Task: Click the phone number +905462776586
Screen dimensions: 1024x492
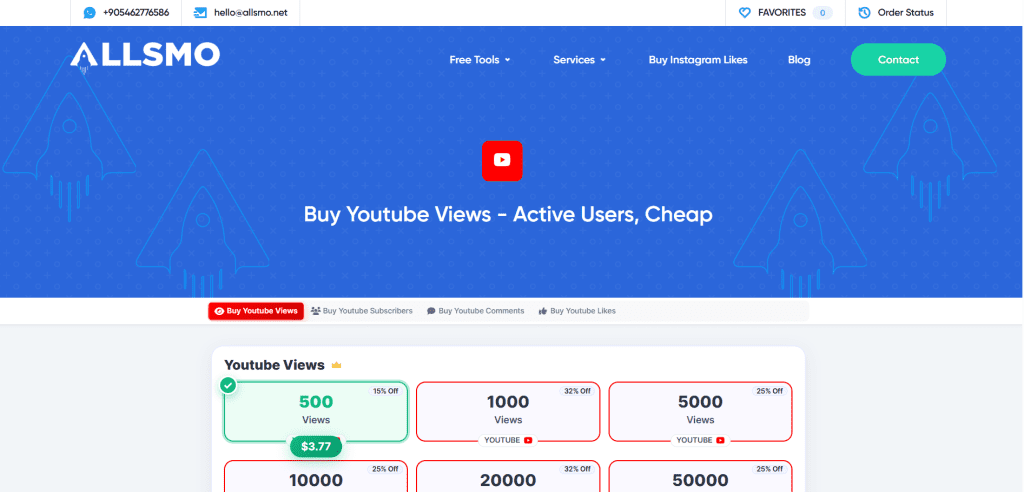Action: pyautogui.click(x=136, y=12)
